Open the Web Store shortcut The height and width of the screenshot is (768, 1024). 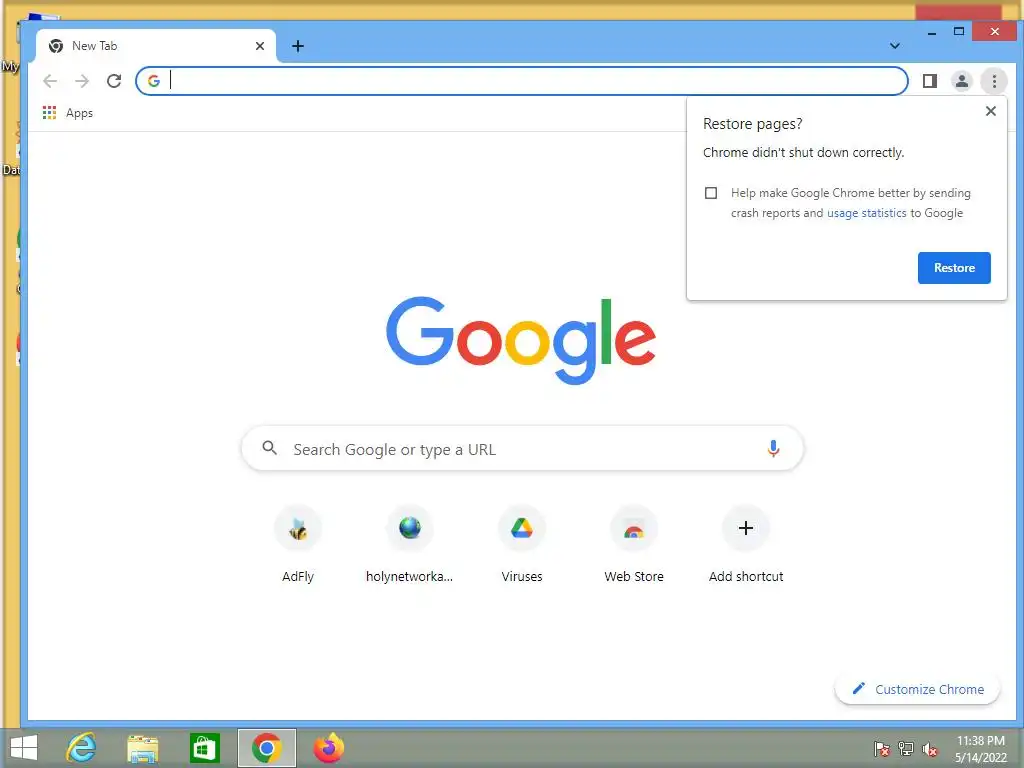click(634, 545)
